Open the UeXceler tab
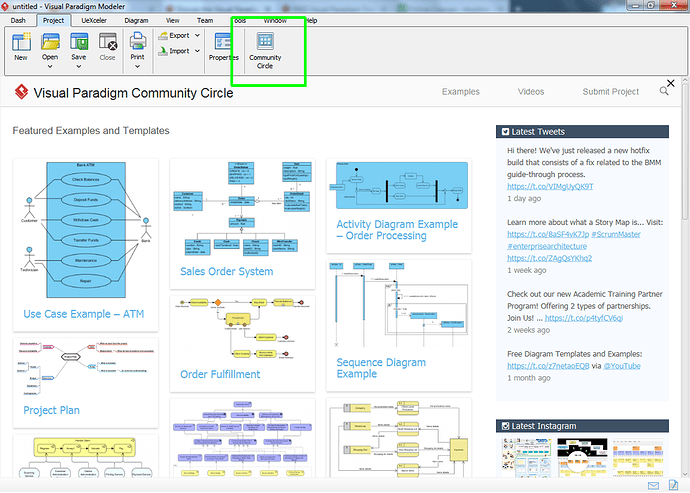Viewport: 690px width, 493px height. pos(94,21)
